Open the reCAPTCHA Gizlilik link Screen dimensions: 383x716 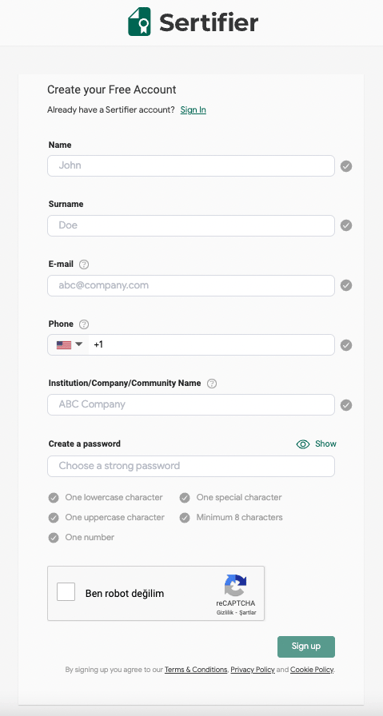(225, 613)
